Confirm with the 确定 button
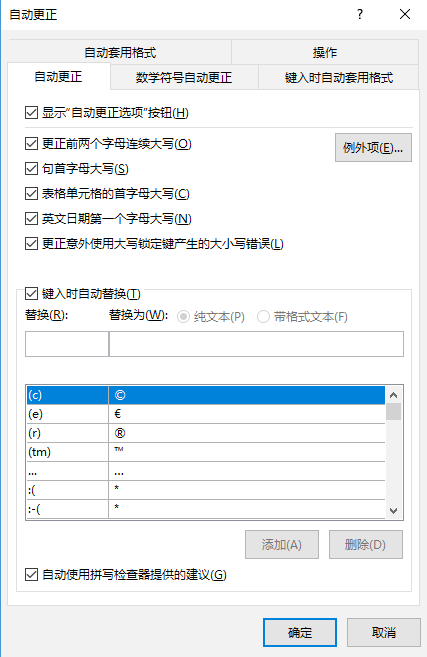Viewport: 427px width, 657px height. [x=300, y=632]
